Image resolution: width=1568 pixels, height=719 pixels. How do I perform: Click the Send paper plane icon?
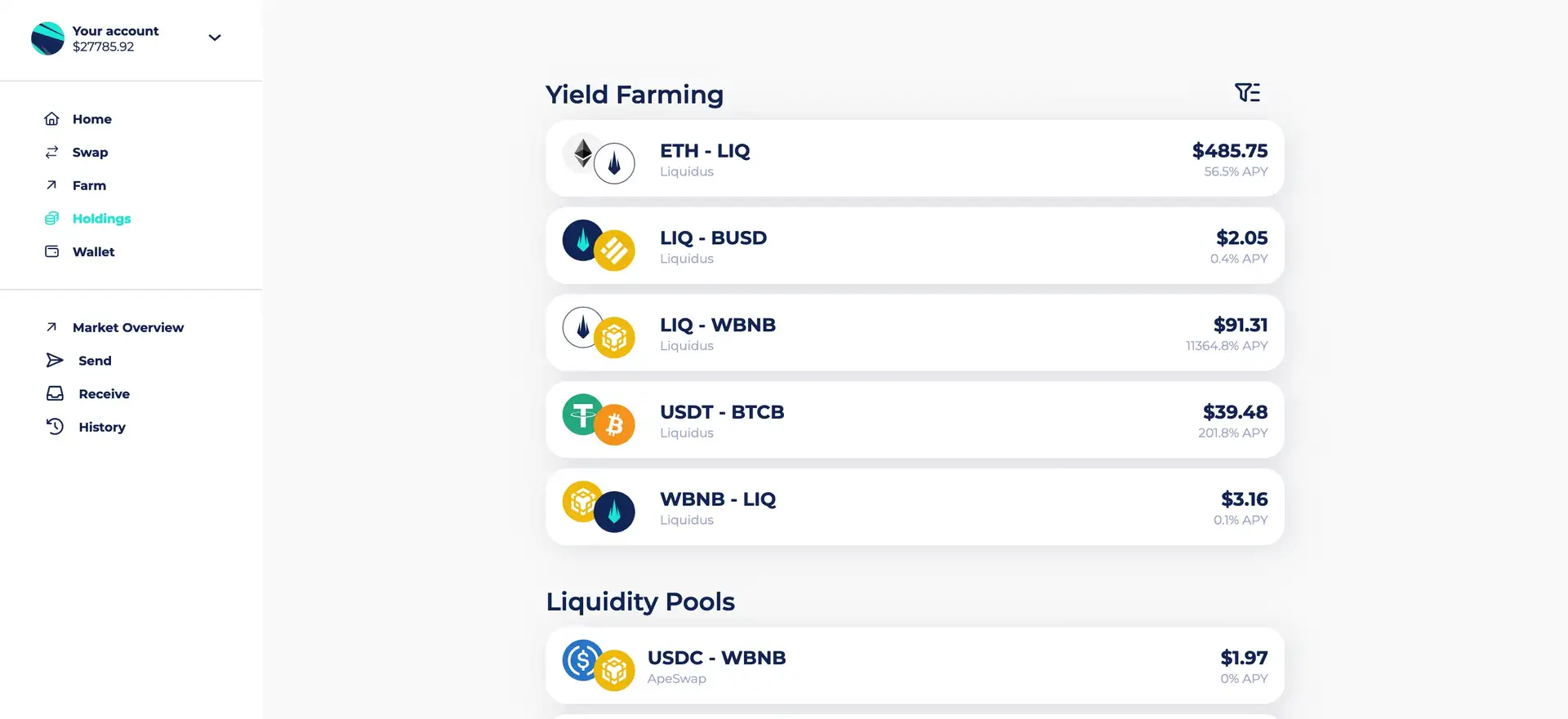[55, 361]
